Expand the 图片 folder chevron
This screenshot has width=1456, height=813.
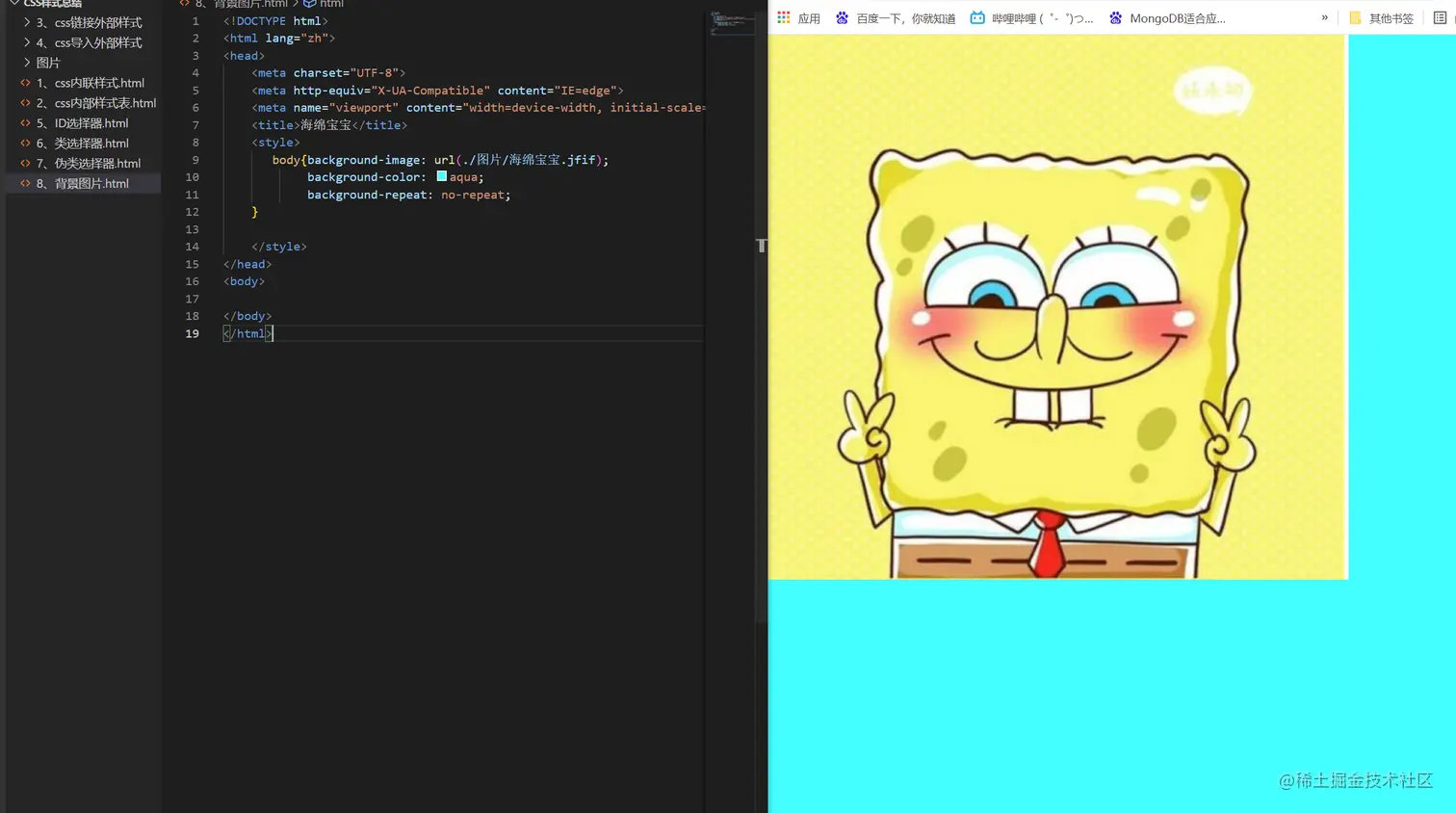pyautogui.click(x=27, y=63)
